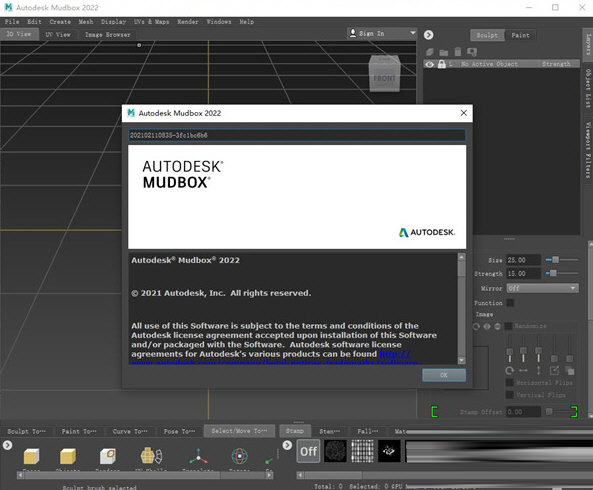The height and width of the screenshot is (490, 593).
Task: Select the Objects selection tool icon
Action: coord(68,456)
